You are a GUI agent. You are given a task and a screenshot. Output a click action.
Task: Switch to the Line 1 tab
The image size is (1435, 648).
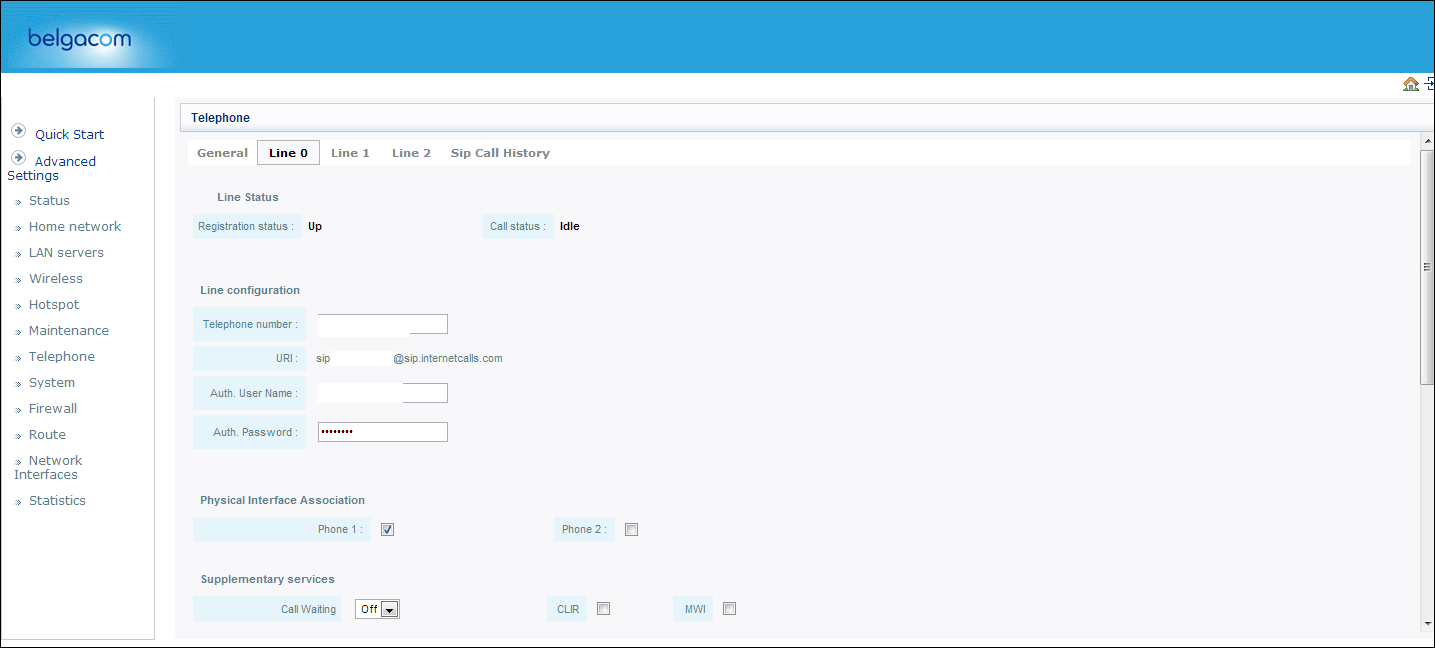pyautogui.click(x=350, y=153)
